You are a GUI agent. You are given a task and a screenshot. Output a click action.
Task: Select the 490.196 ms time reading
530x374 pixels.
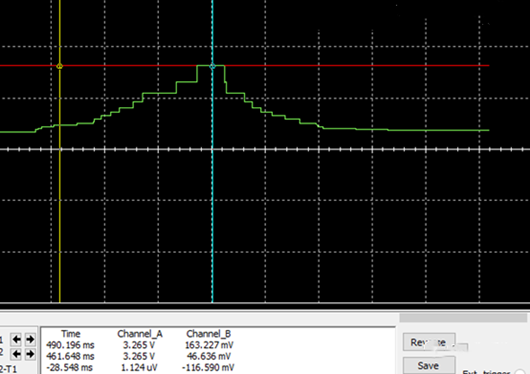coord(70,345)
